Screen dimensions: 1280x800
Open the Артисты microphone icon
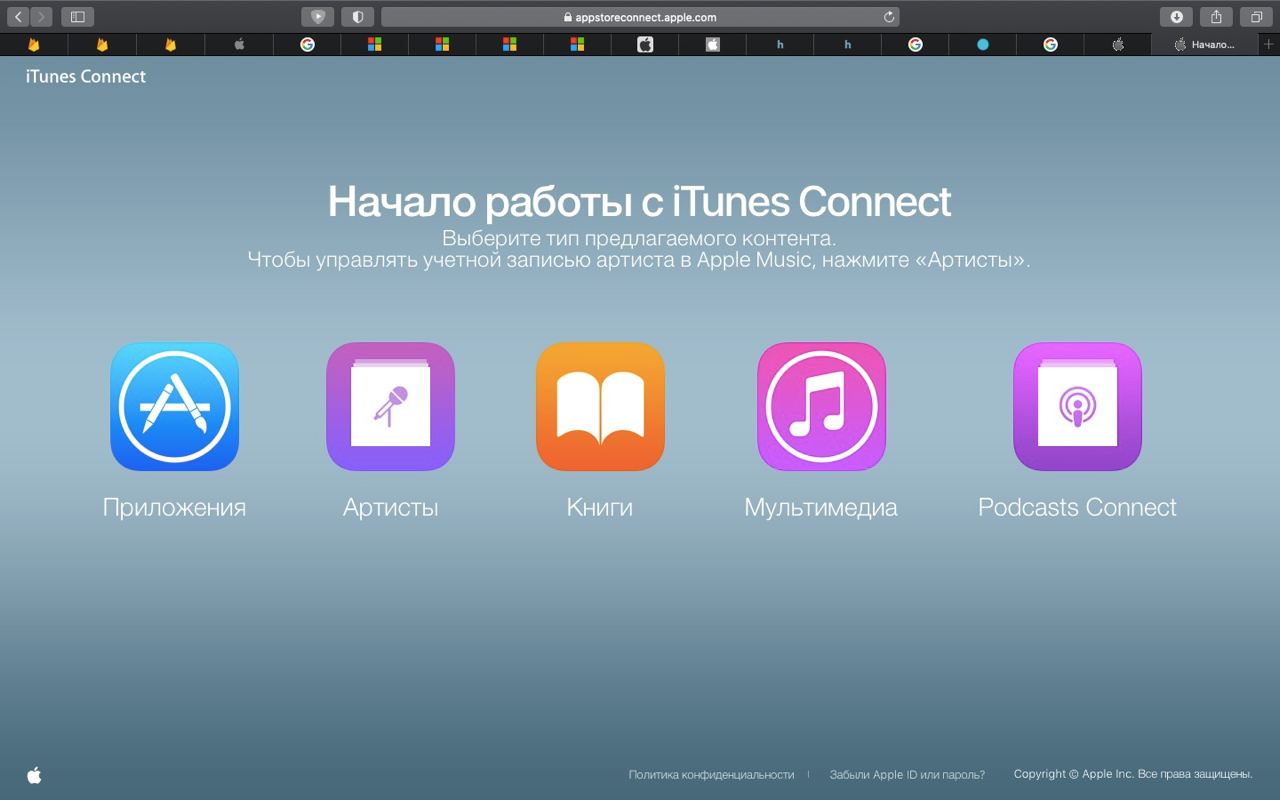point(390,406)
